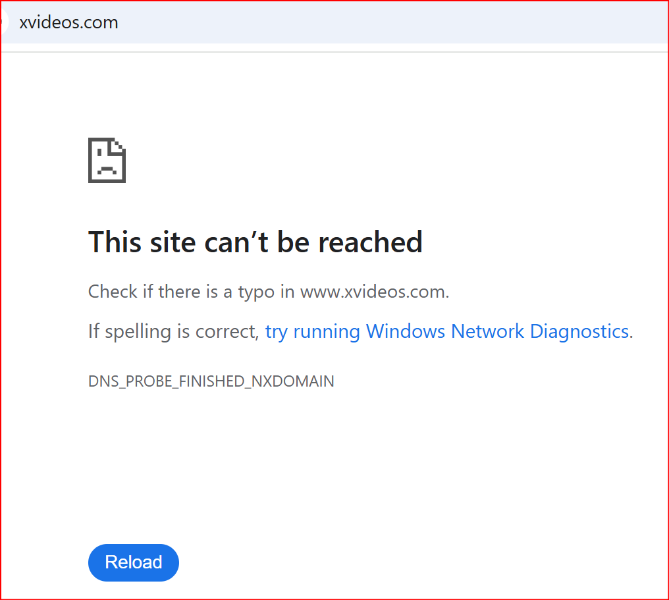Screen dimensions: 669x600
Task: Click the divider line below the address bar
Action: 334,52
